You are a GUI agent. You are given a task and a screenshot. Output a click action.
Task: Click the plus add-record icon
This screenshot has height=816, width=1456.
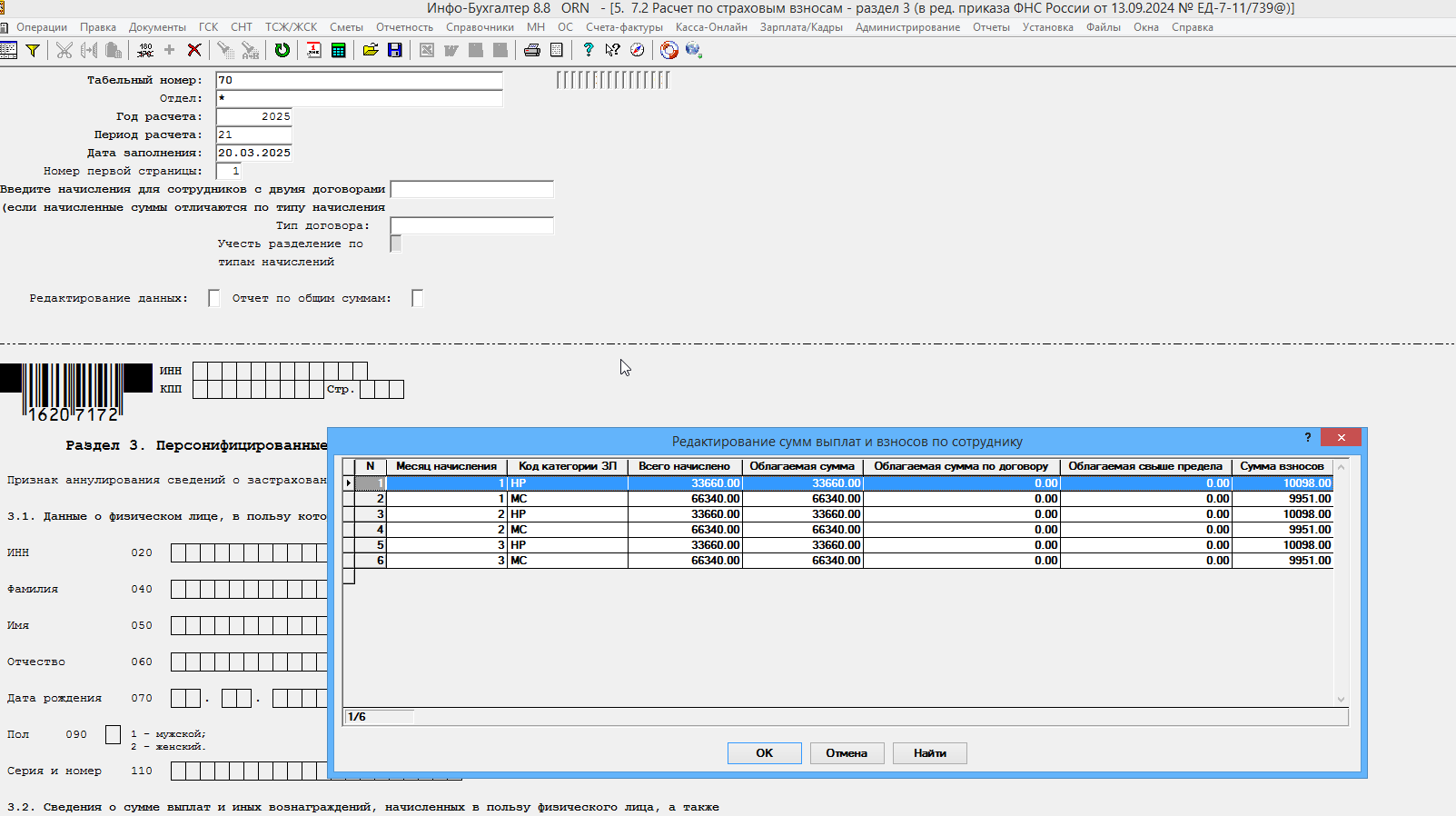(x=170, y=50)
